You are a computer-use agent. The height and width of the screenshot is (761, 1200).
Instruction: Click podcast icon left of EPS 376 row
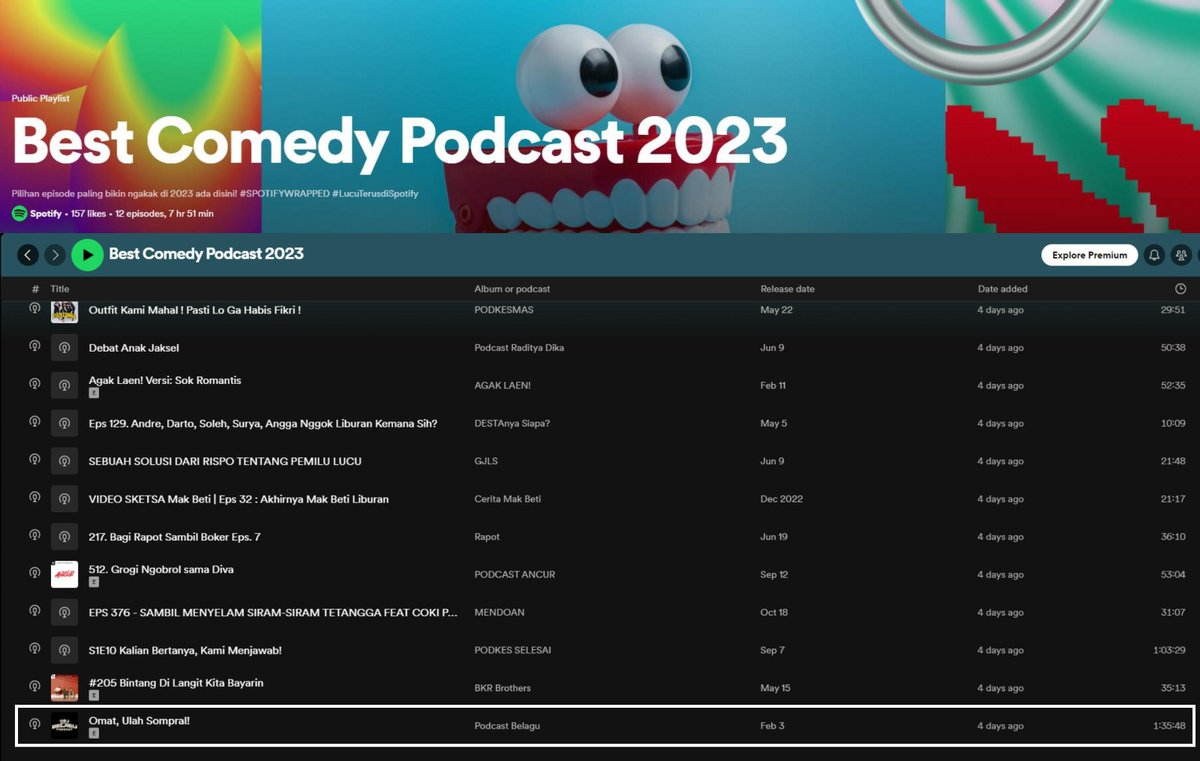tap(34, 612)
